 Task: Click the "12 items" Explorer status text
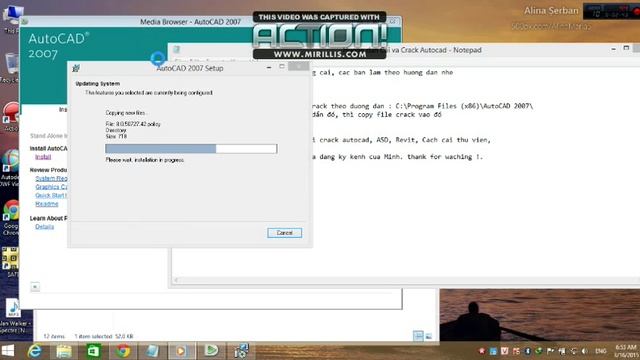point(54,336)
